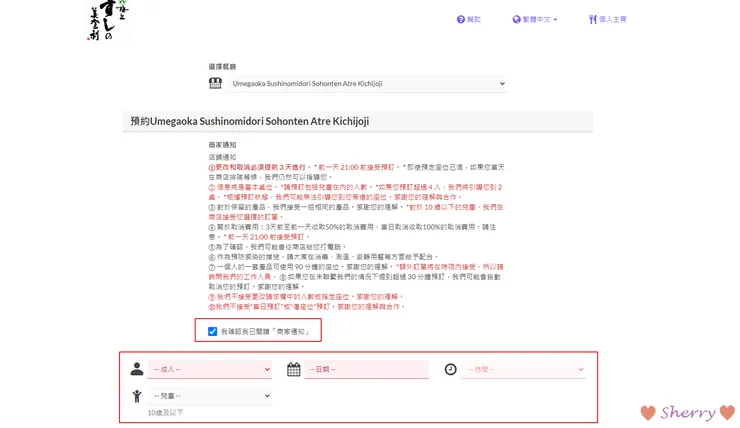Viewport: 740px width, 428px height.
Task: Click the sushi restaurant logo
Action: (x=107, y=20)
